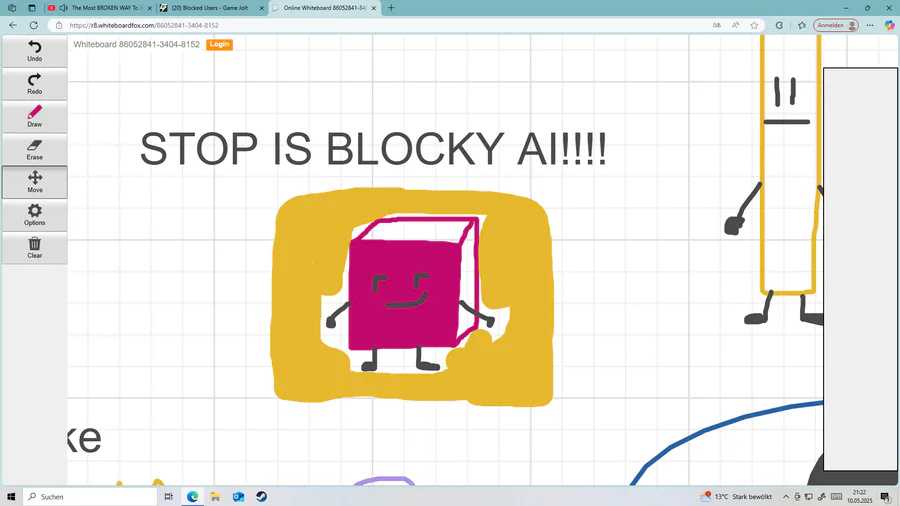Open the read aloud icon

tap(735, 25)
